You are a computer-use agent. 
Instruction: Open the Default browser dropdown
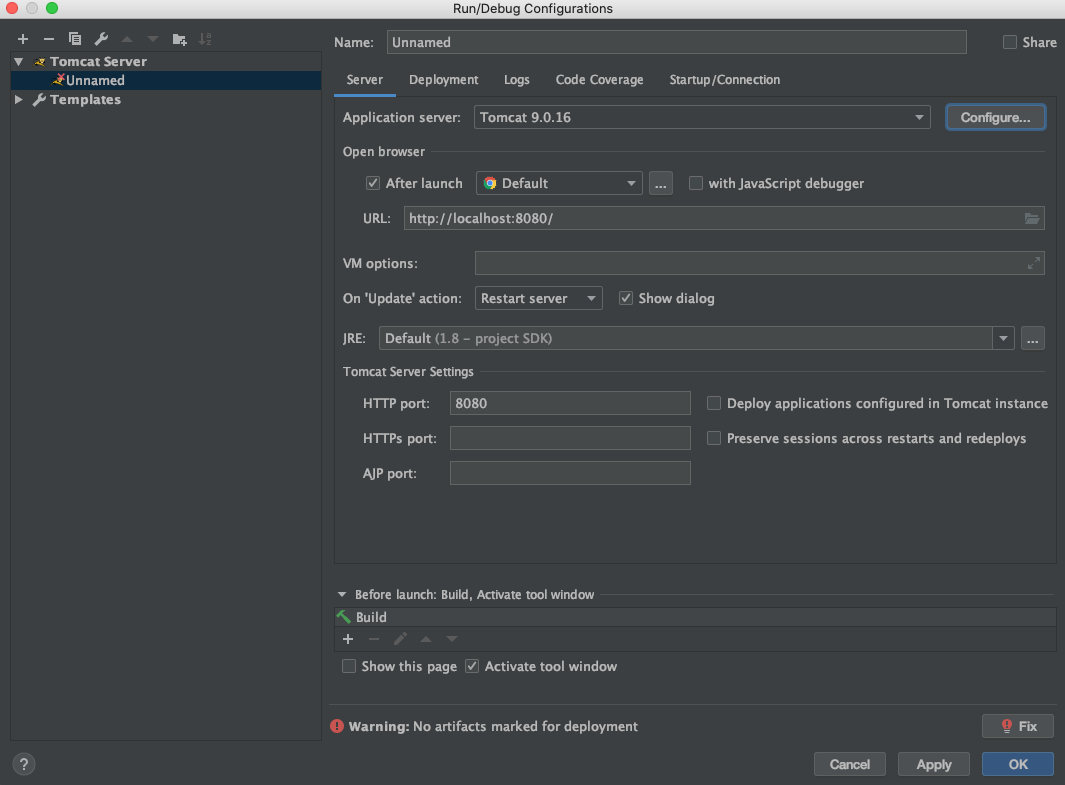click(x=559, y=183)
